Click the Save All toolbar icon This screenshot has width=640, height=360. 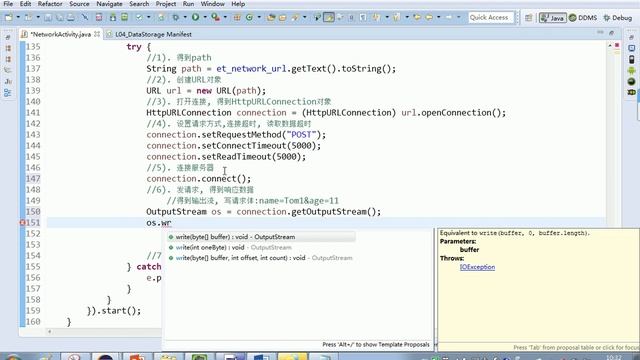pos(60,18)
